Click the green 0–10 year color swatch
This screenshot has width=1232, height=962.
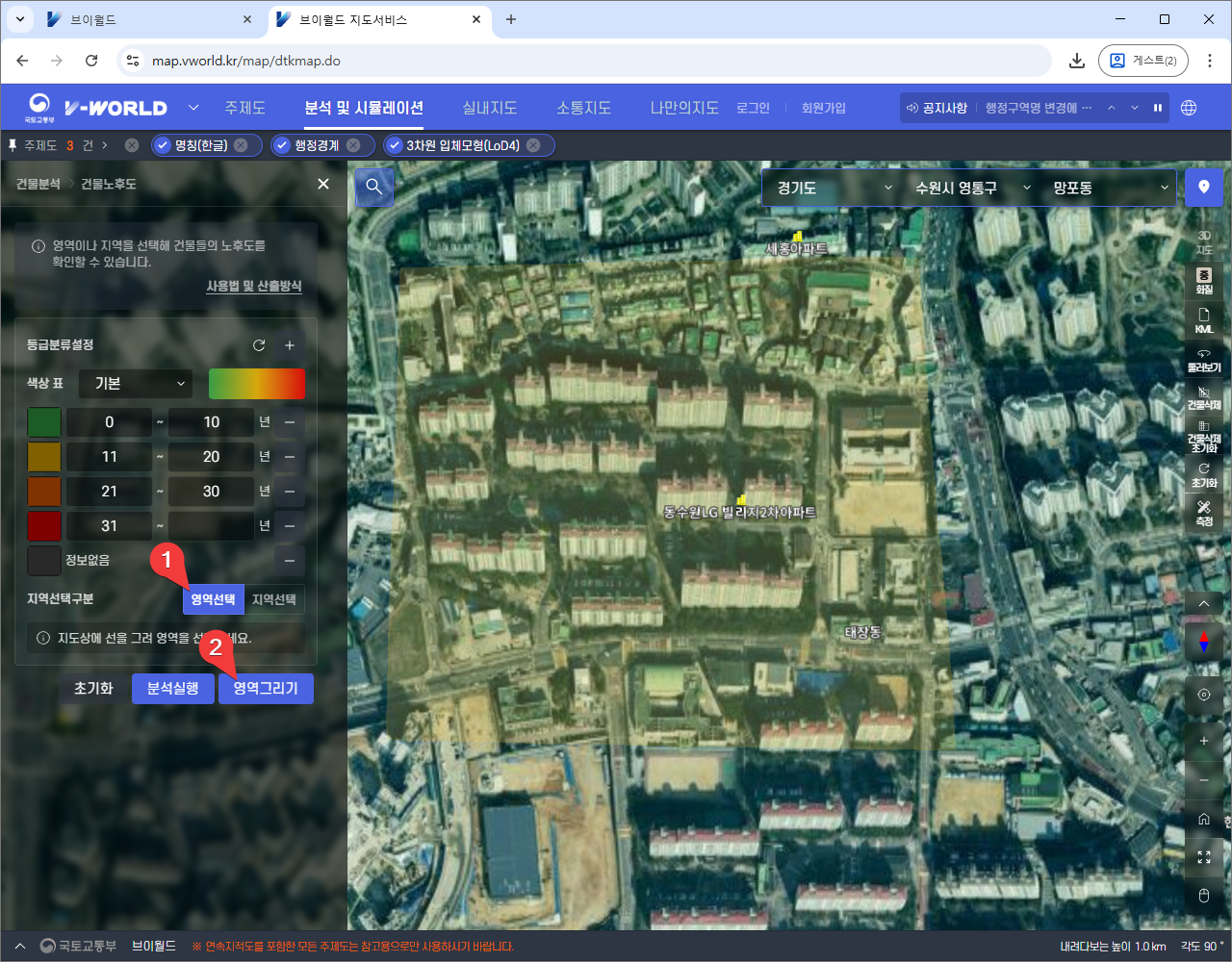point(44,422)
